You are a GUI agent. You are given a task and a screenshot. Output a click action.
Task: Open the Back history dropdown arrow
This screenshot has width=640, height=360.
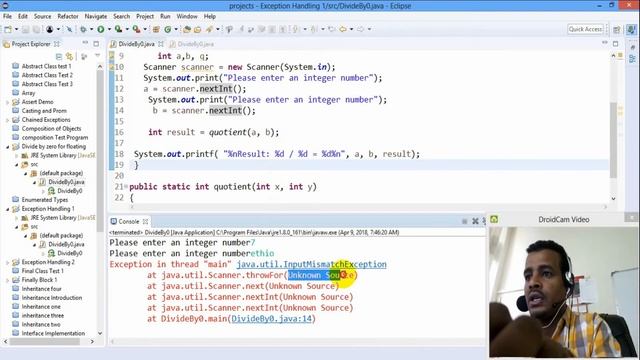tap(351, 29)
